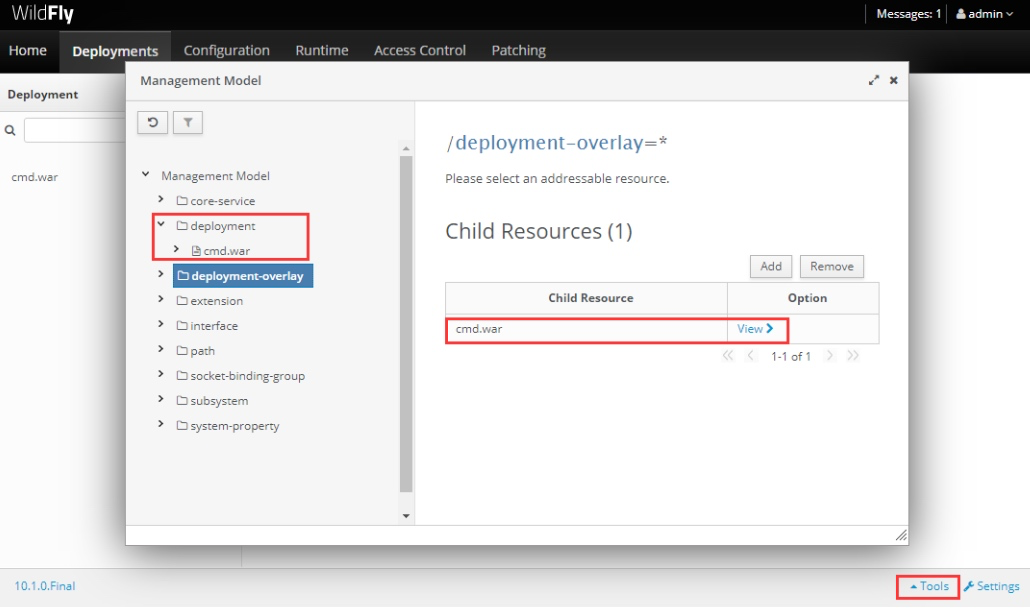Switch to the Configuration tab
Image resolution: width=1030 pixels, height=612 pixels.
pos(227,51)
